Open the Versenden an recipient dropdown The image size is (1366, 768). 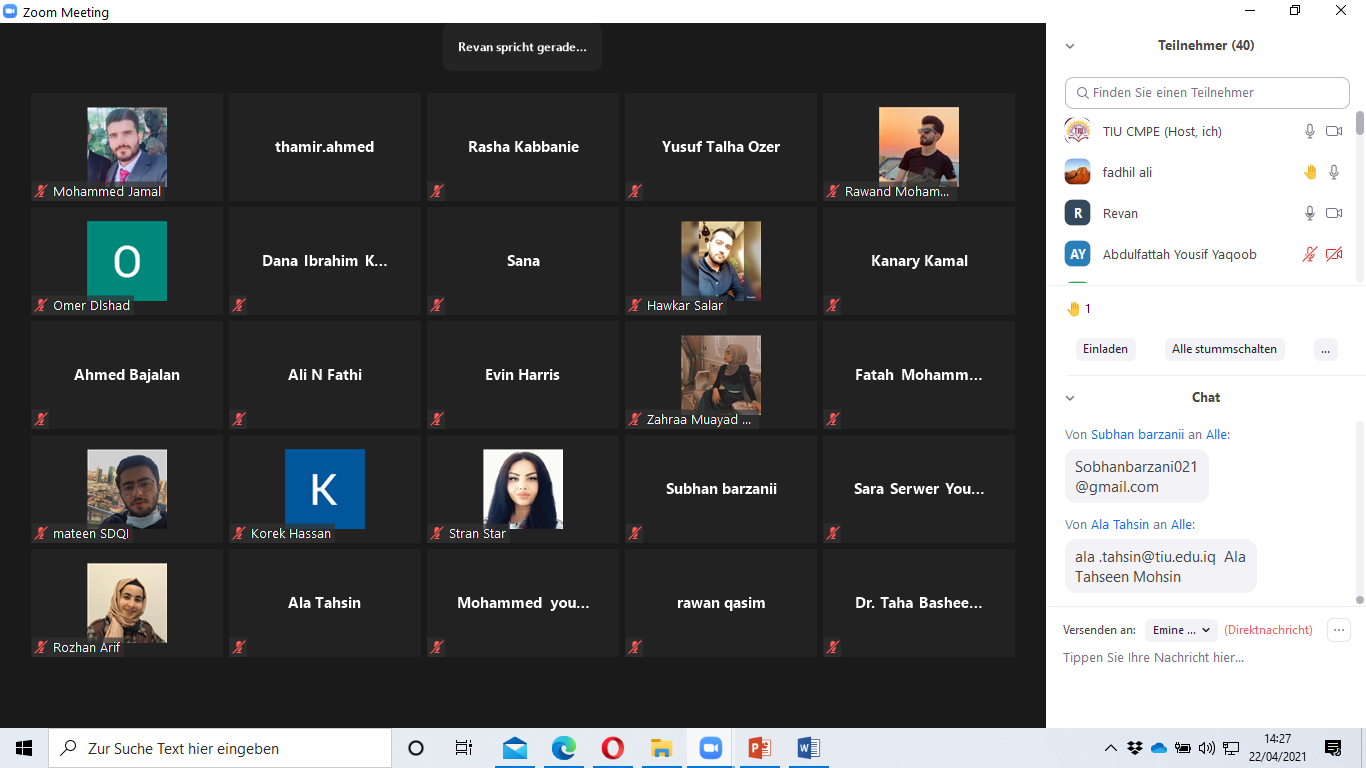[x=1181, y=630]
